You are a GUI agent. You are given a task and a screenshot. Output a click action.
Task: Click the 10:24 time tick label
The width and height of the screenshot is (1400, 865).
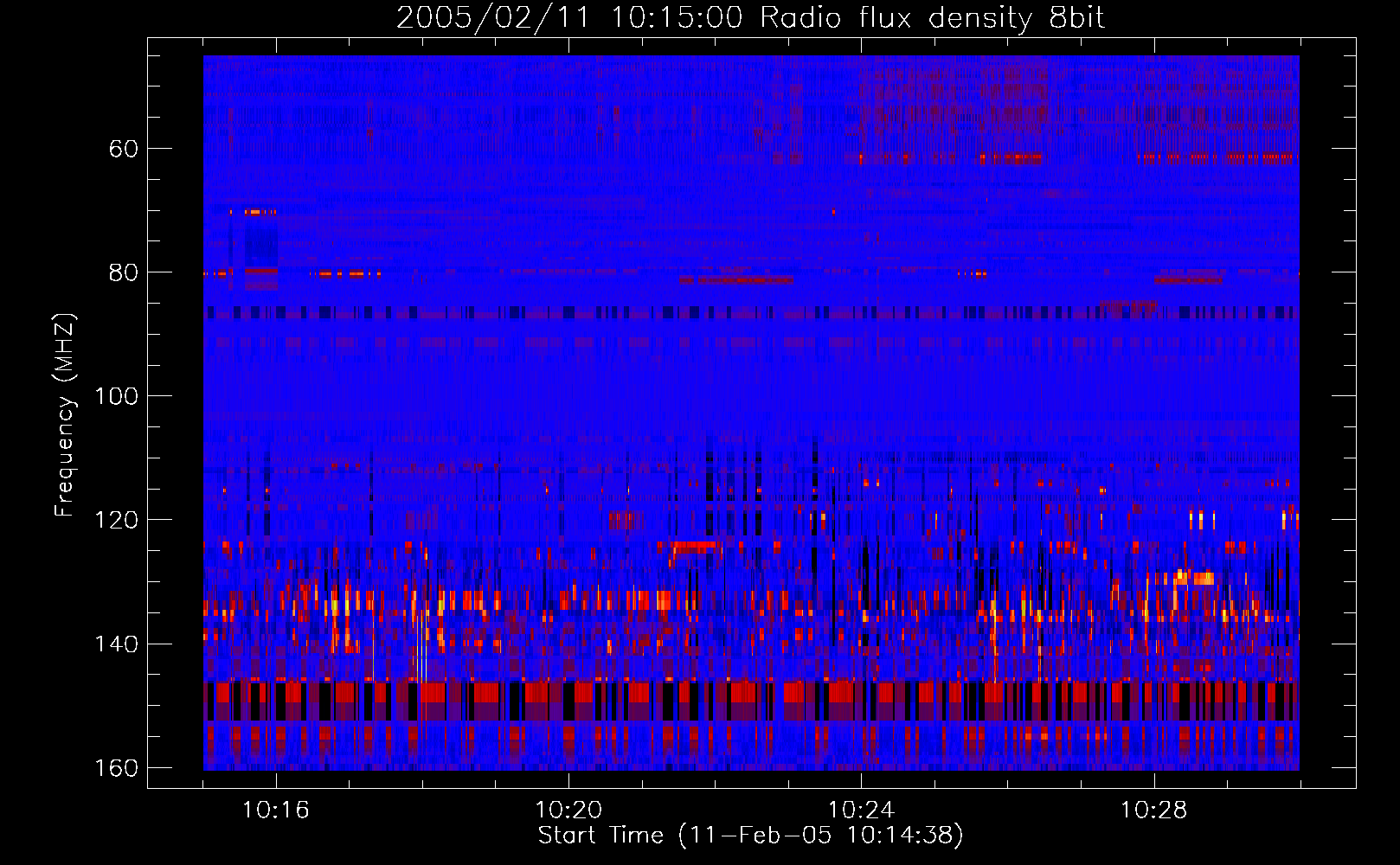[x=861, y=810]
